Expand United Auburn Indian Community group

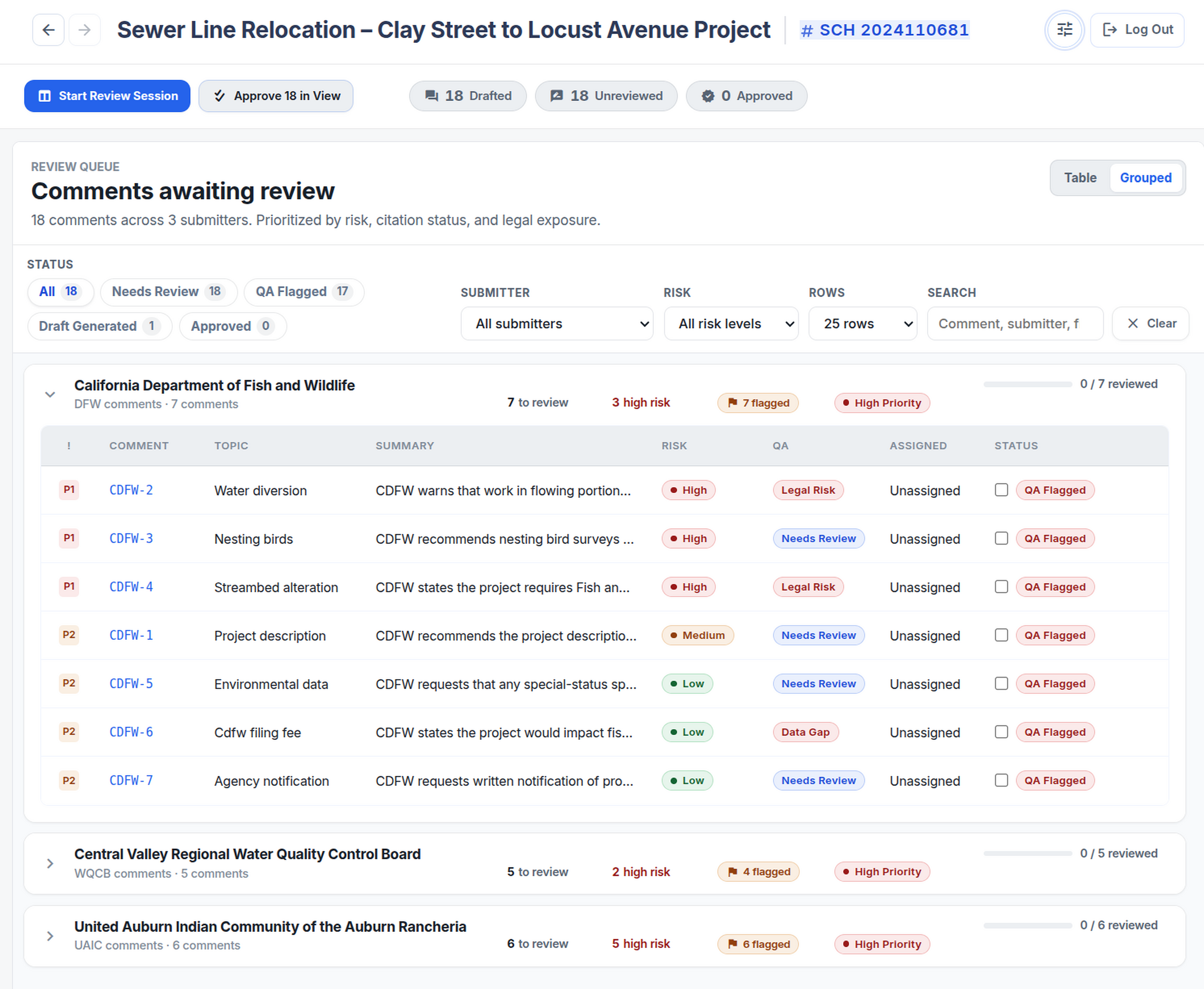click(50, 936)
